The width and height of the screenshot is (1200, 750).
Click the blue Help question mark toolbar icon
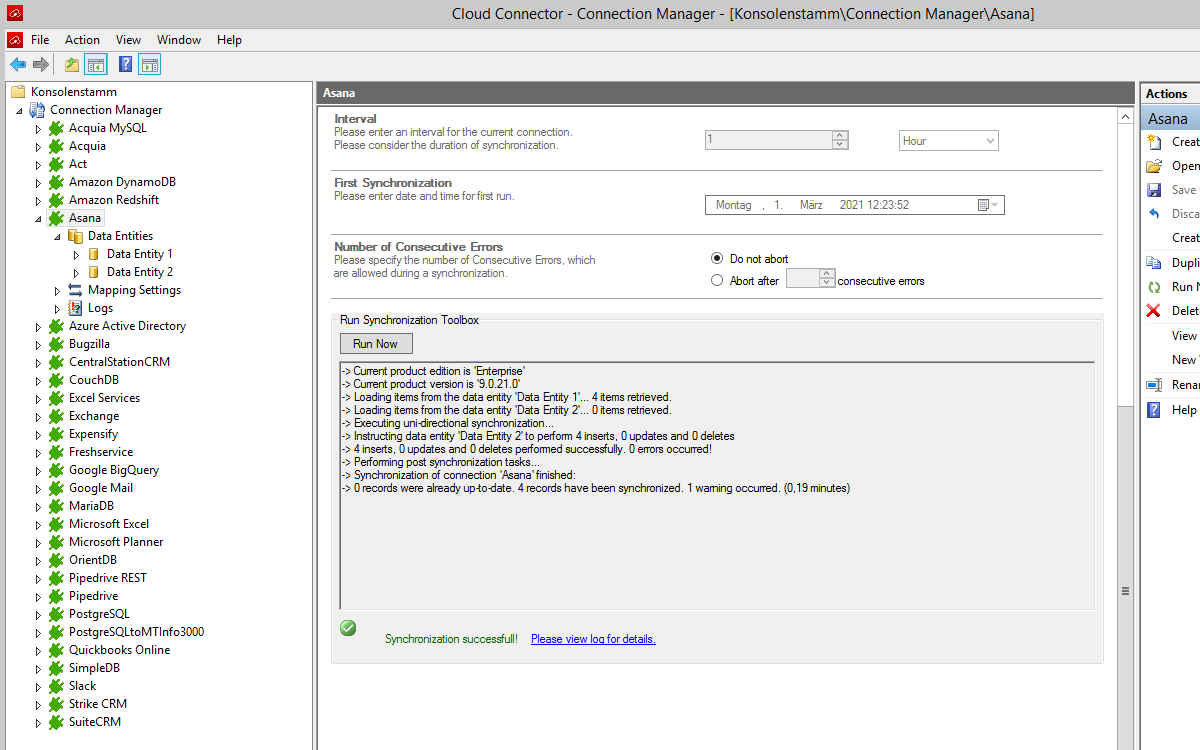[125, 65]
